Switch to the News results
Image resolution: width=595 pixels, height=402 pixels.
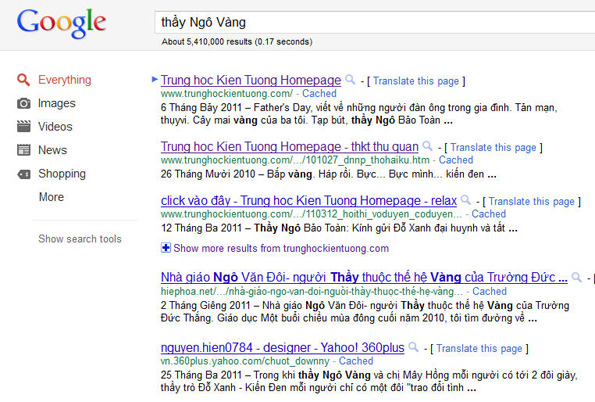pyautogui.click(x=52, y=150)
